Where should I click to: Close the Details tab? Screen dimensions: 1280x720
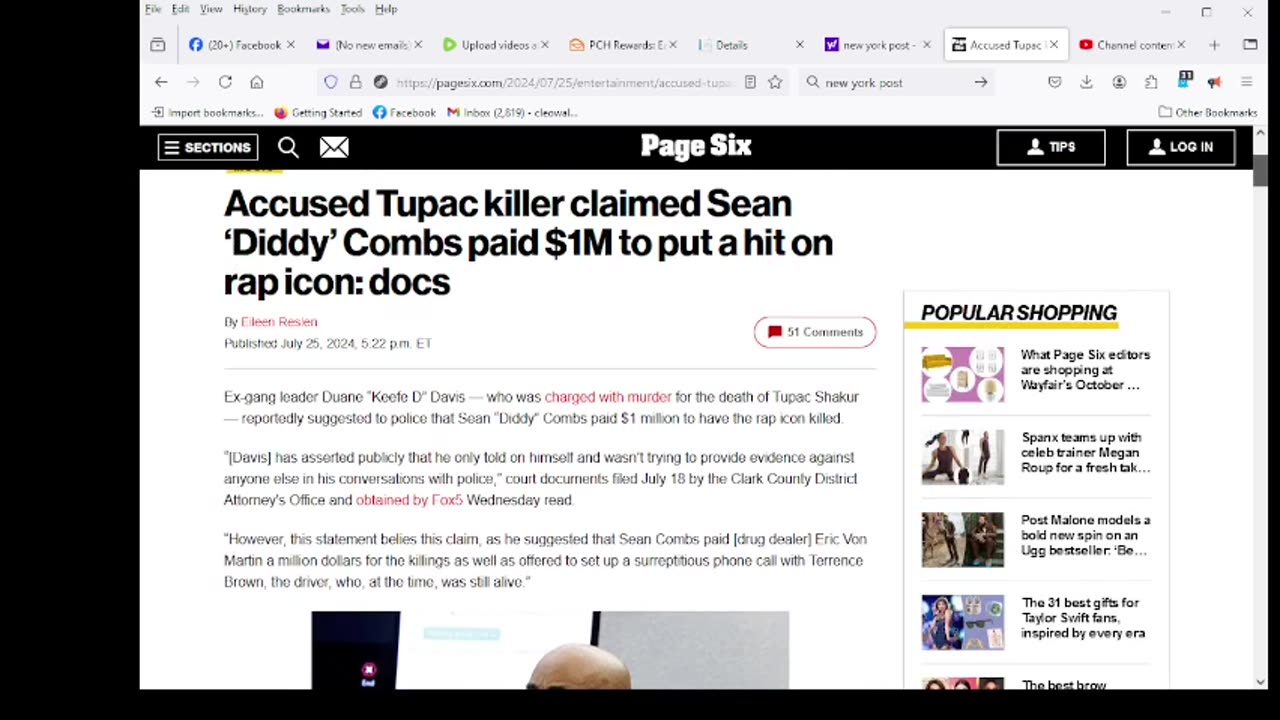point(799,45)
